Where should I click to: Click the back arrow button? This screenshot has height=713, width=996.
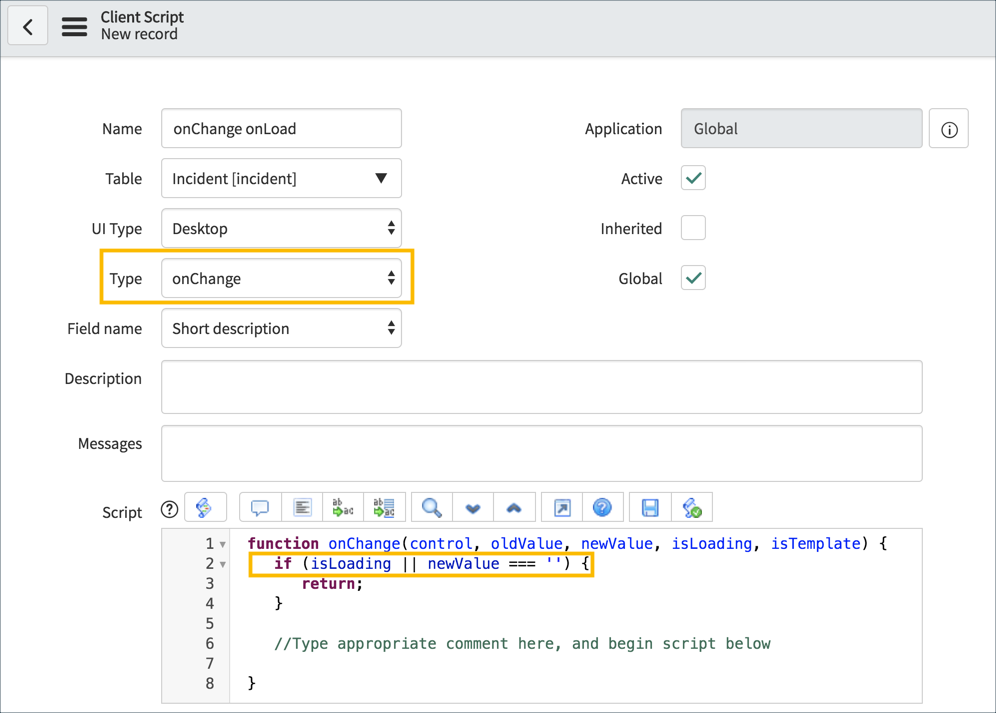[27, 25]
